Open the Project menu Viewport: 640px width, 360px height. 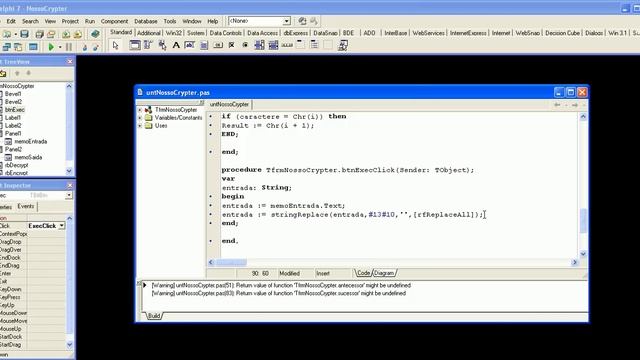[70, 21]
